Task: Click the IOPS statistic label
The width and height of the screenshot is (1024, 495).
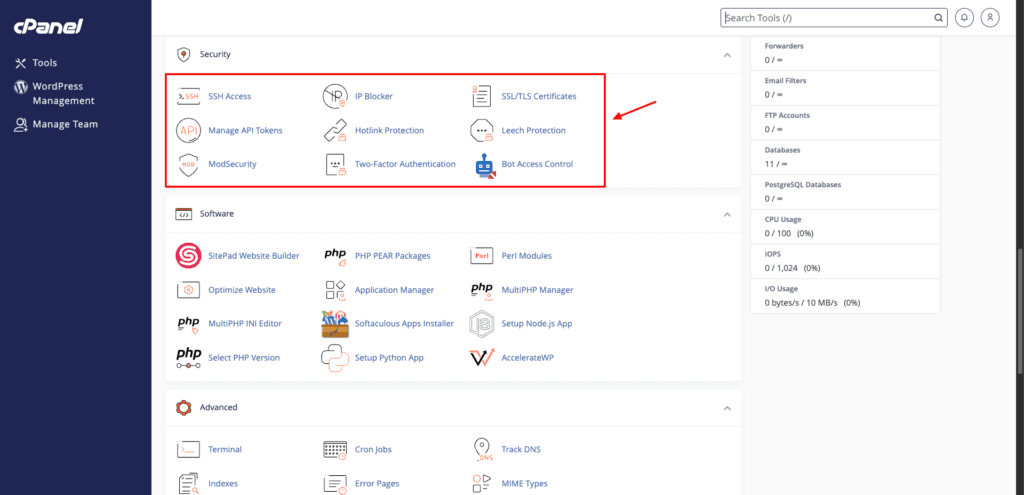Action: pyautogui.click(x=773, y=254)
